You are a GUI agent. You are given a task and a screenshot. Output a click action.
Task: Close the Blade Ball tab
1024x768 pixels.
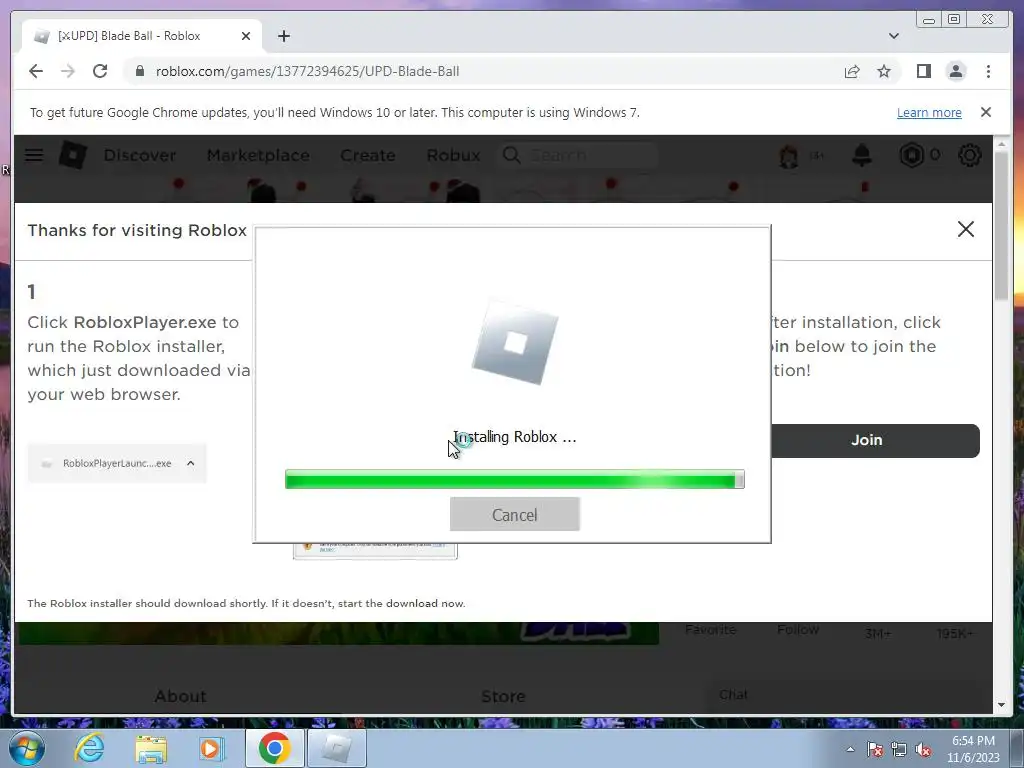tap(246, 36)
